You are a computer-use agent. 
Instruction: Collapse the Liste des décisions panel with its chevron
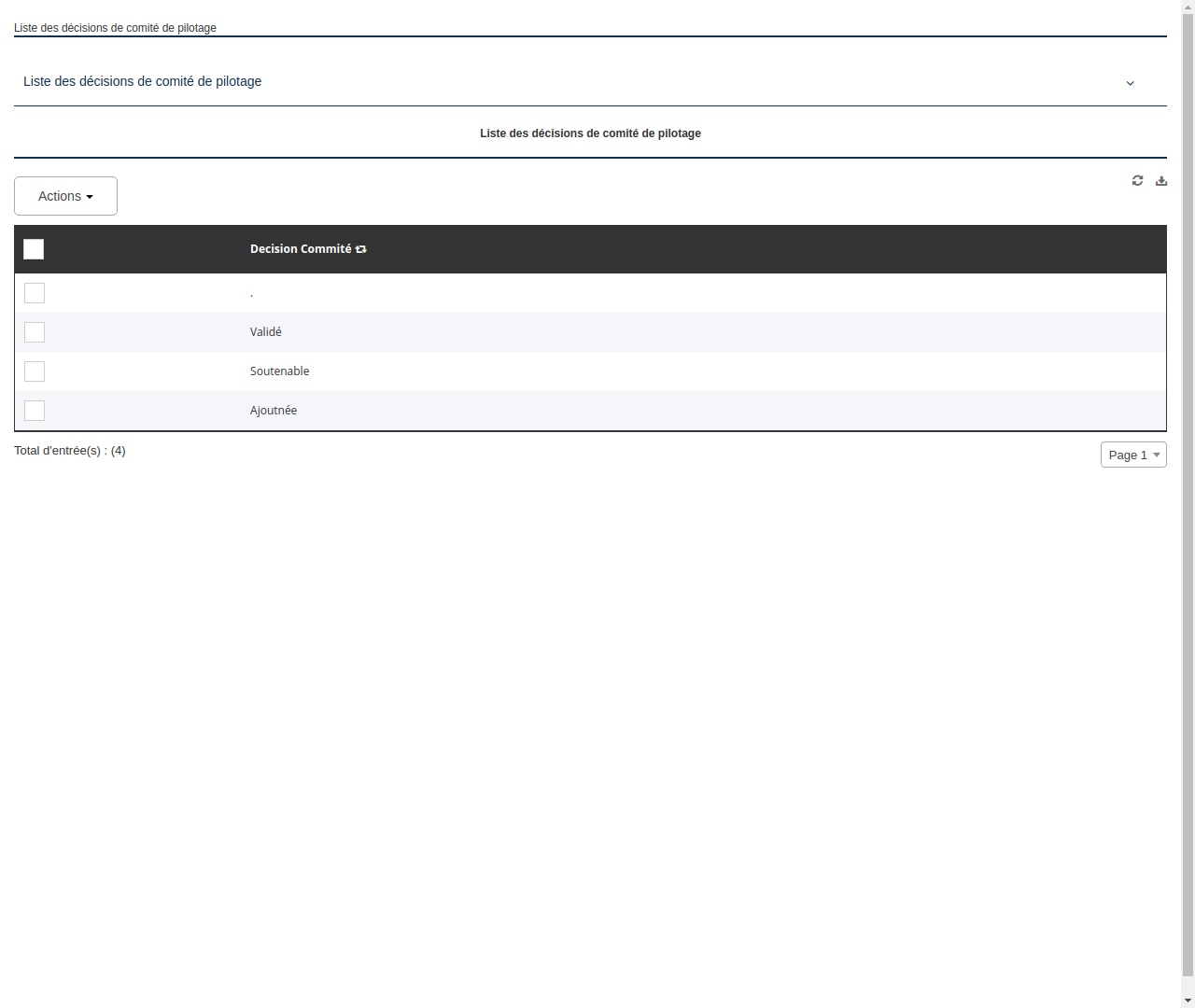1130,83
